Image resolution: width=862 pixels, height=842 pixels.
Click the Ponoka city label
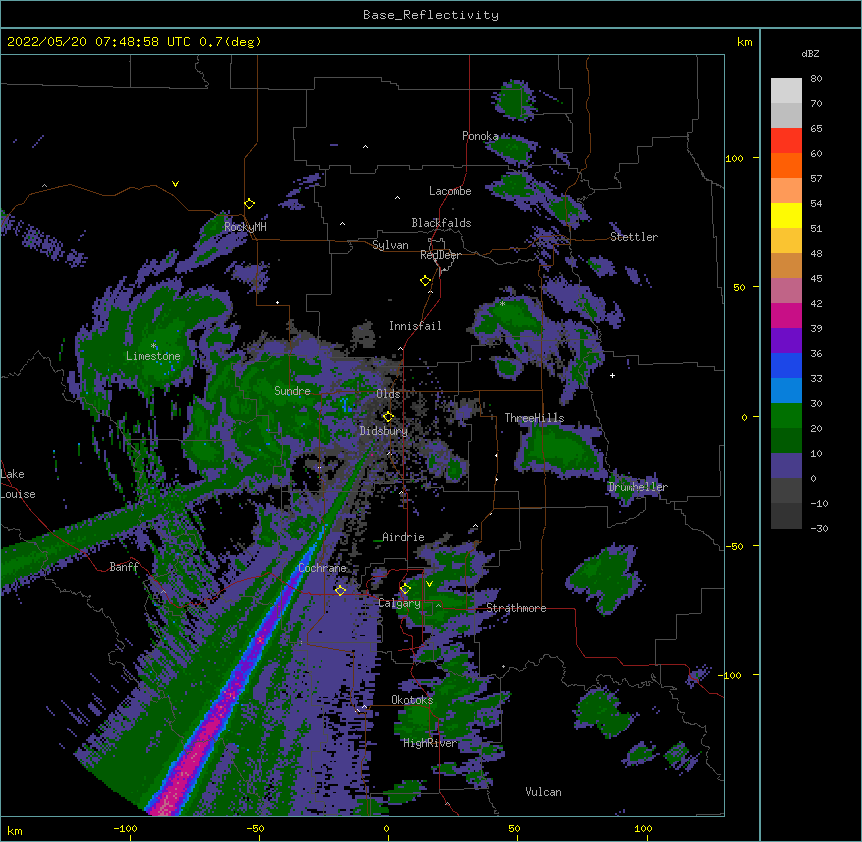click(x=480, y=136)
